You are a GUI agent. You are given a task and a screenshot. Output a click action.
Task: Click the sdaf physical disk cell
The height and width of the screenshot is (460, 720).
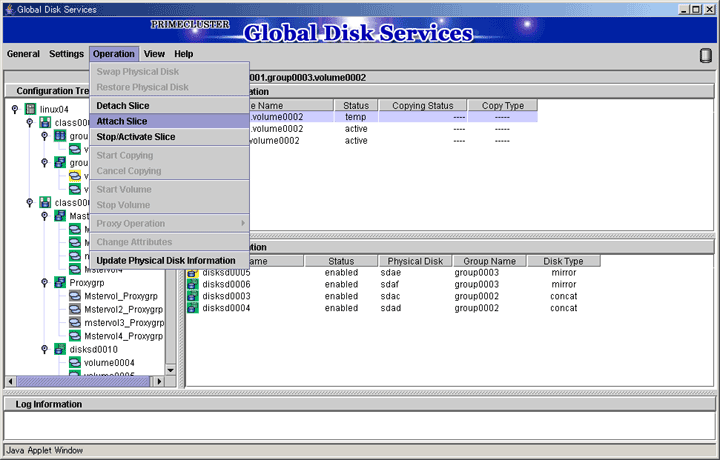[x=390, y=284]
